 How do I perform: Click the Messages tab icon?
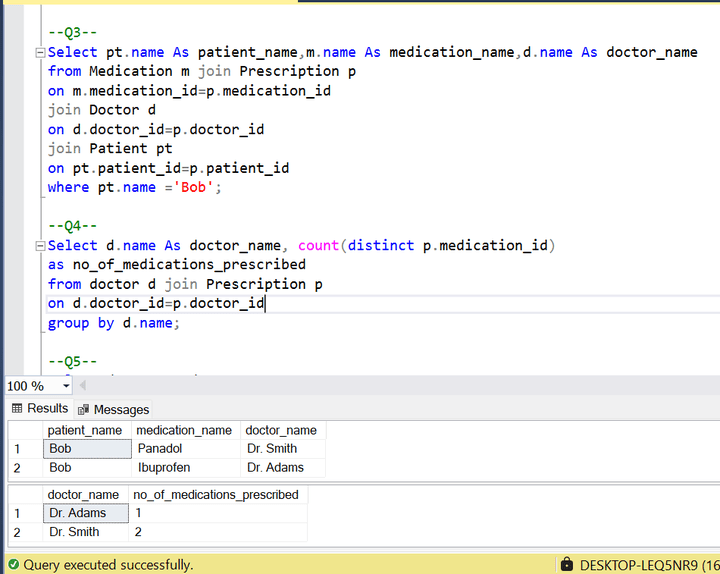[x=84, y=410]
